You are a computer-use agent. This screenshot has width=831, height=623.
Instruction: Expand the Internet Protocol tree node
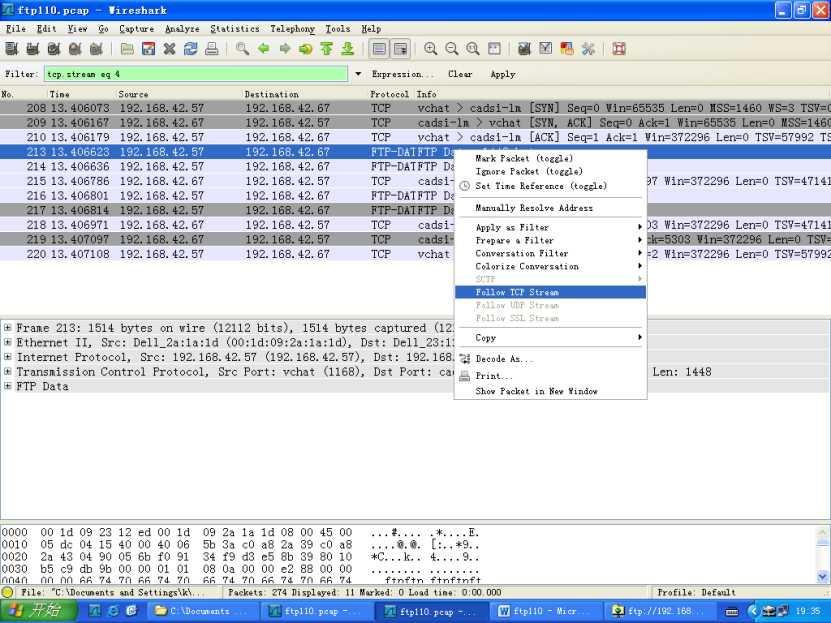coord(7,357)
